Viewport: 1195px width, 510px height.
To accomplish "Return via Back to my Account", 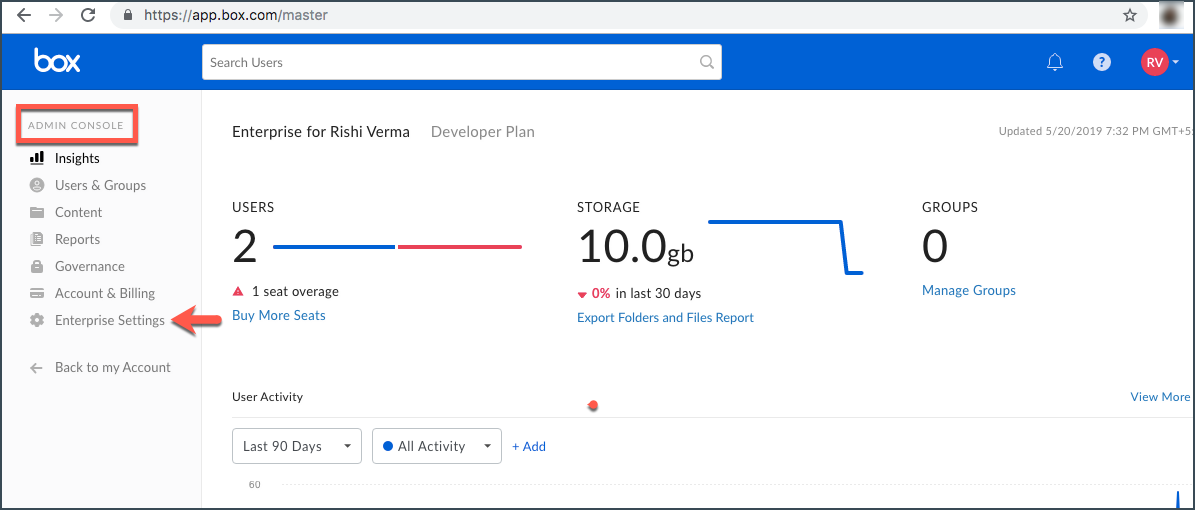I will 112,367.
